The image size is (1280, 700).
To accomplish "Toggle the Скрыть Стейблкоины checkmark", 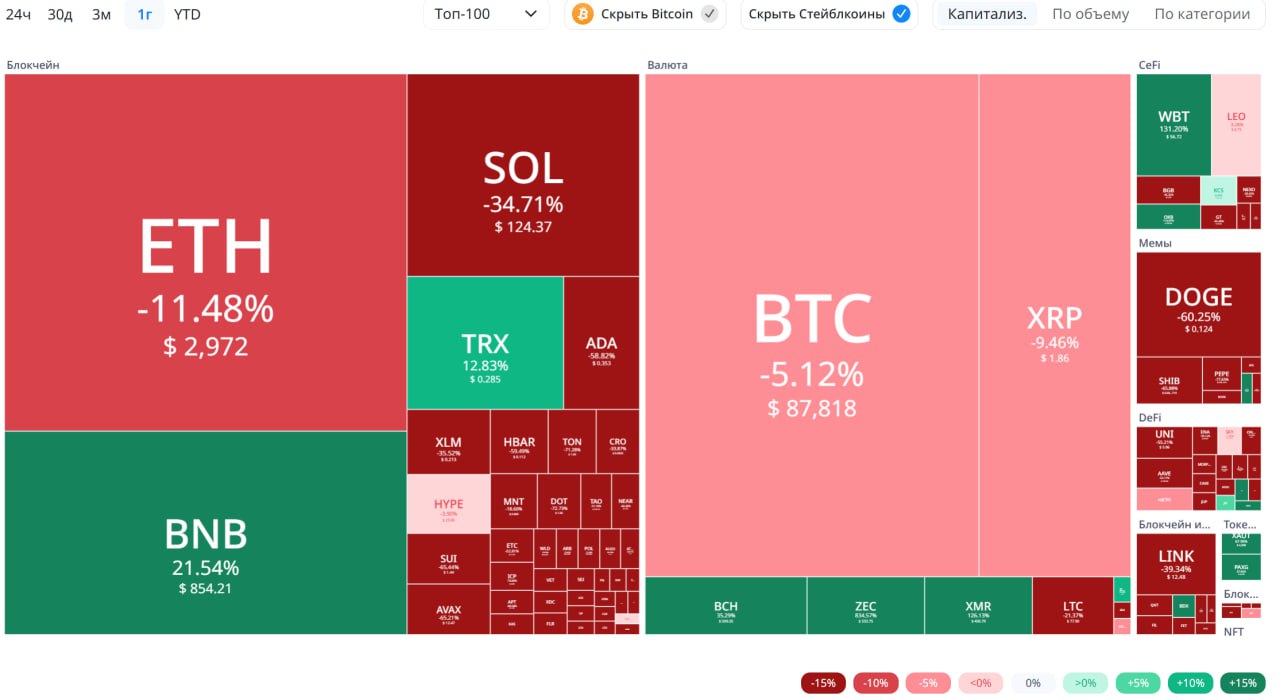I will 901,14.
